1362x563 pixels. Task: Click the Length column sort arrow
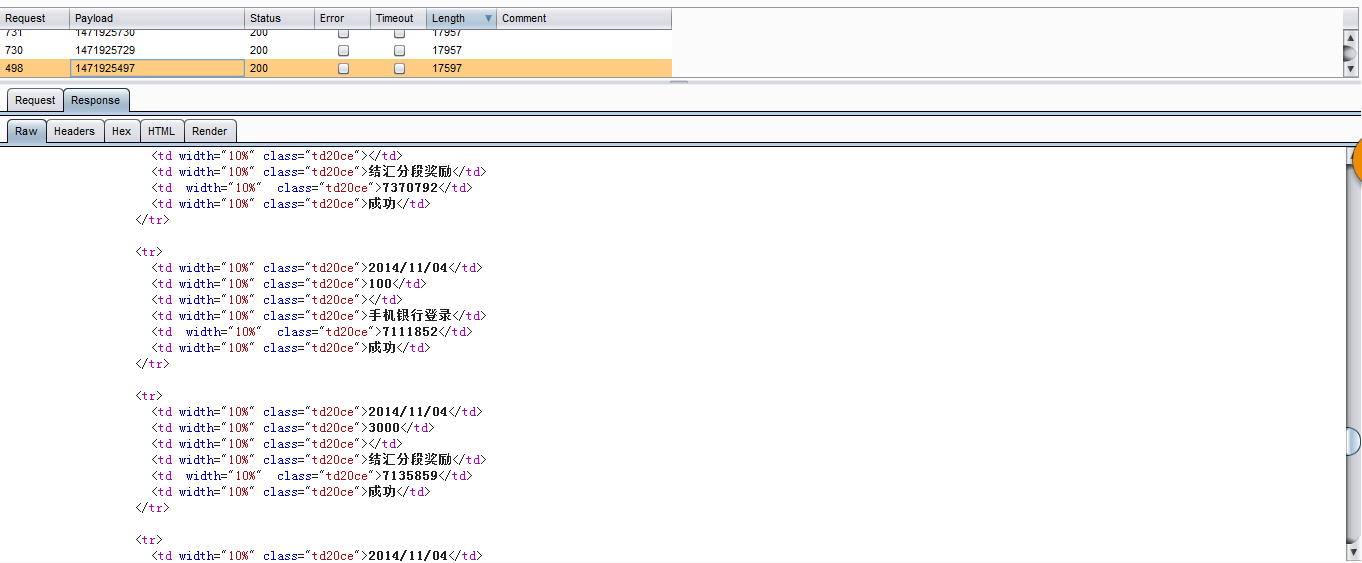[488, 18]
